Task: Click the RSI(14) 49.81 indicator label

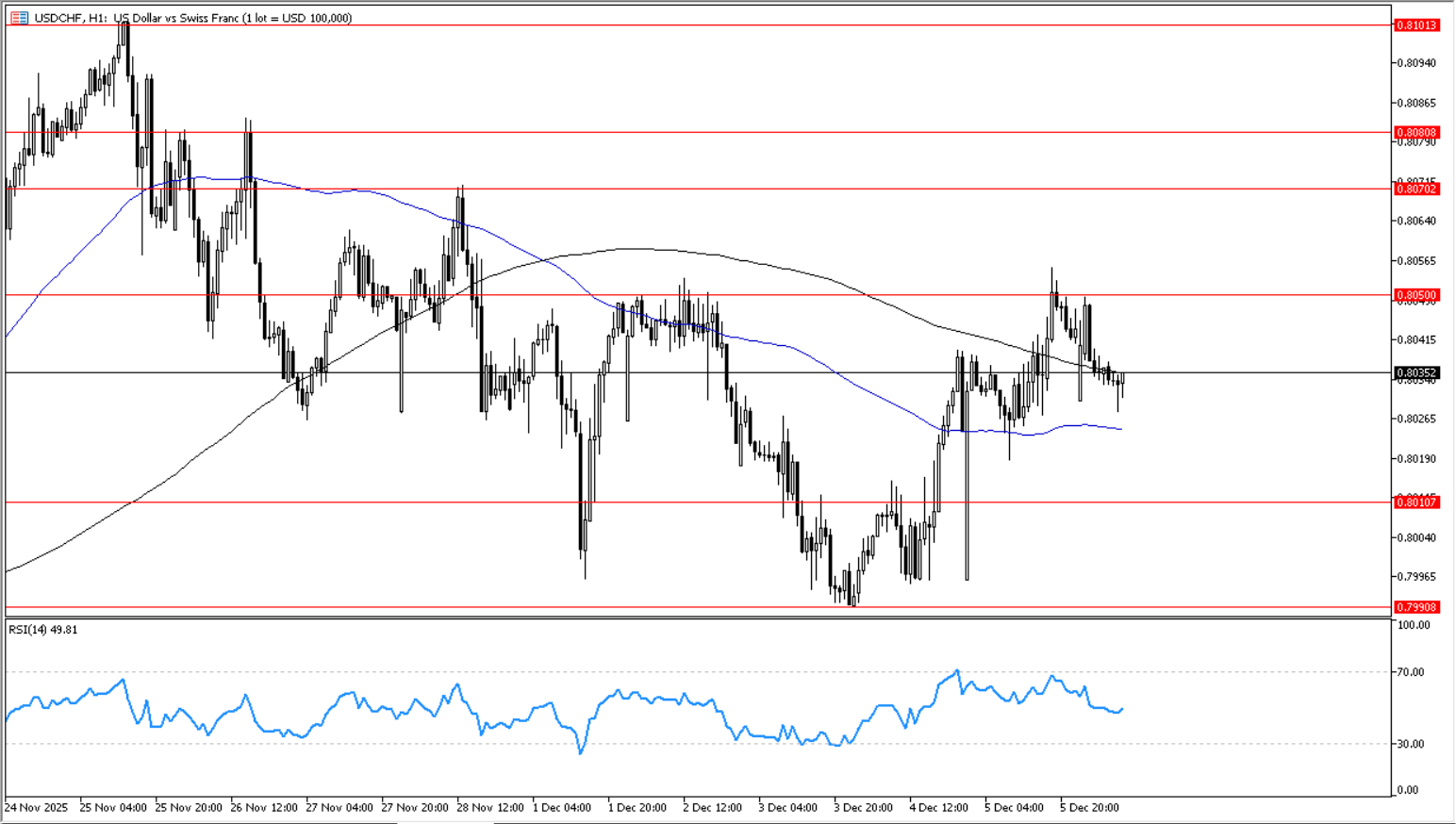Action: point(43,630)
